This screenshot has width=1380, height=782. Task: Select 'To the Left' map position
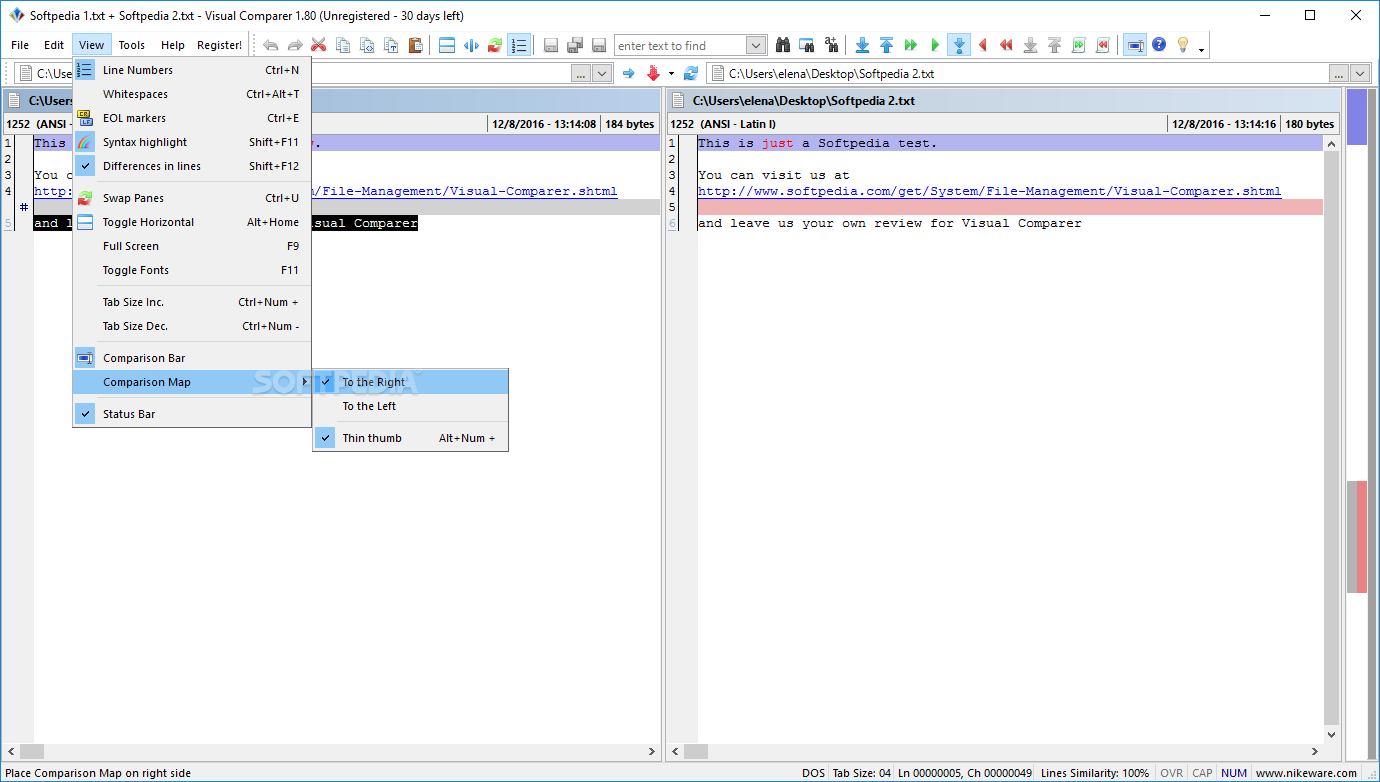click(x=411, y=406)
